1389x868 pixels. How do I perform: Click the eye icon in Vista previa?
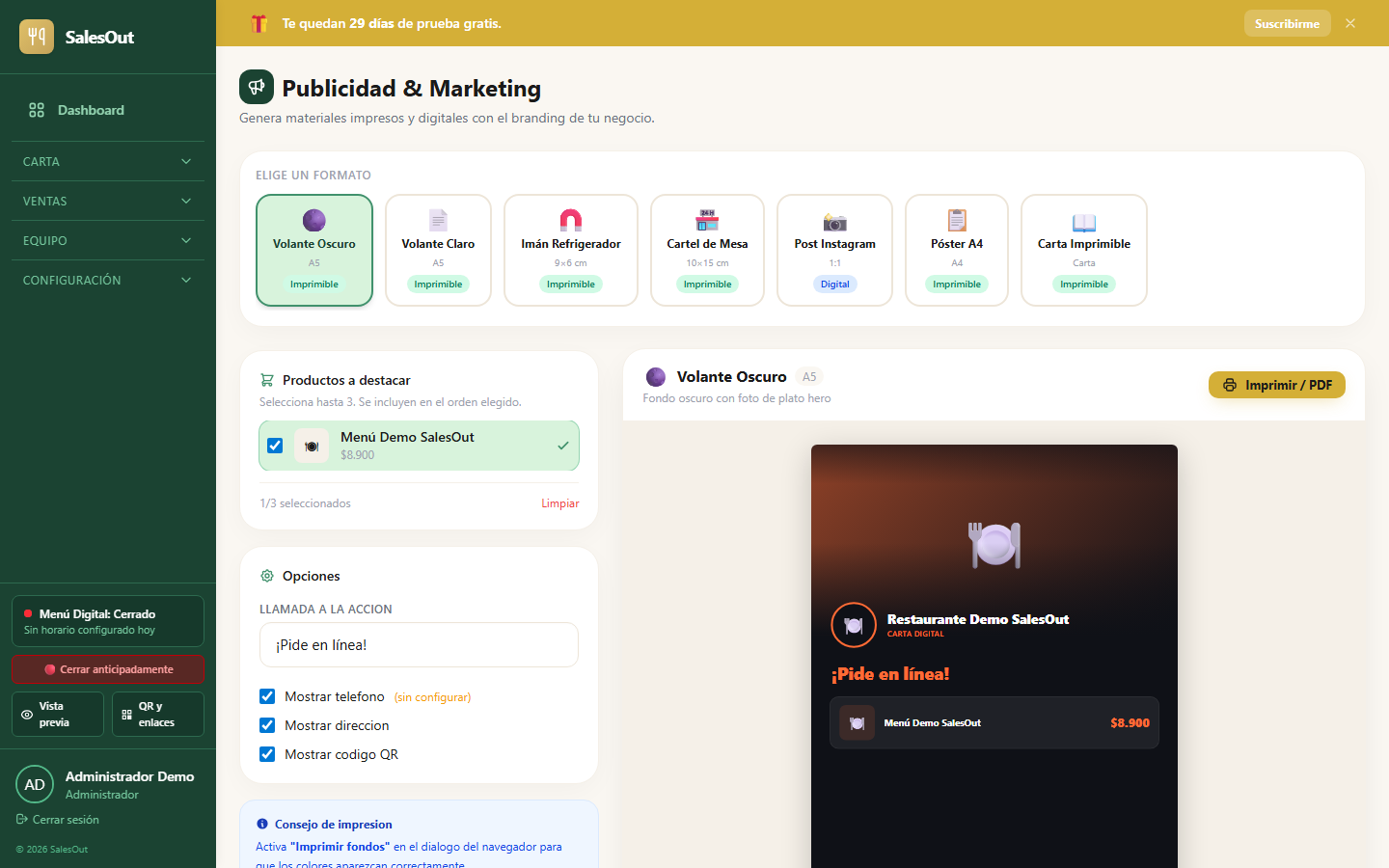click(27, 715)
